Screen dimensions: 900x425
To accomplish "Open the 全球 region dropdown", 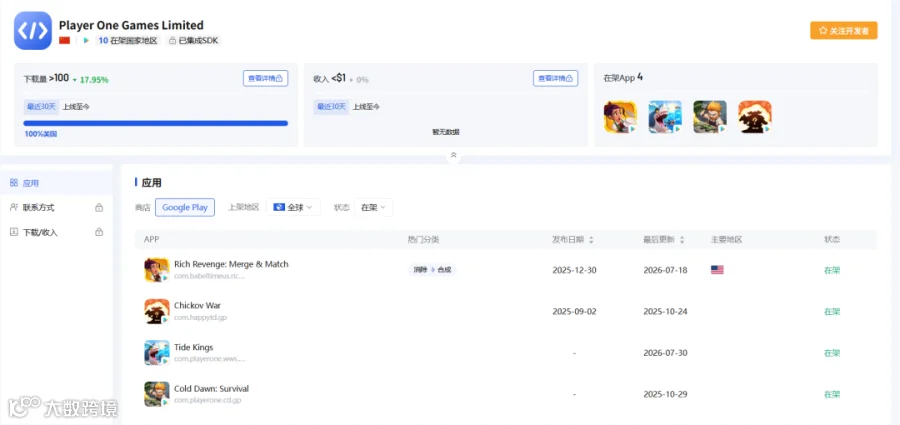I will pyautogui.click(x=293, y=207).
